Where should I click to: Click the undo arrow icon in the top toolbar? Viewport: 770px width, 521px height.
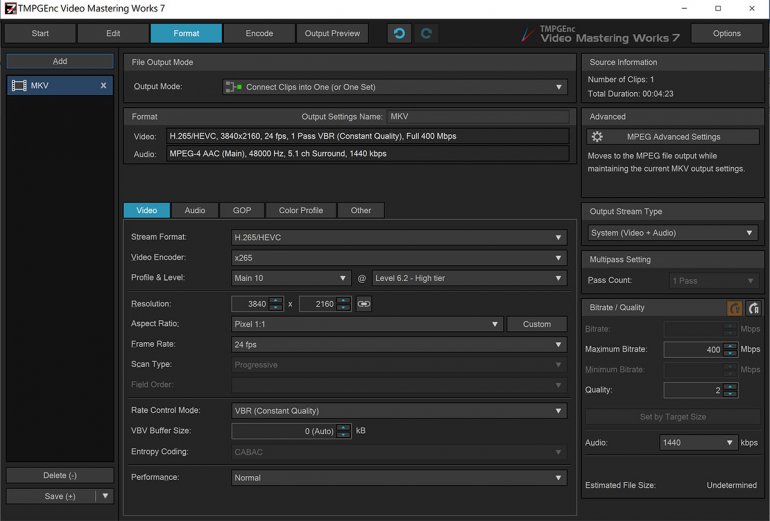point(400,33)
